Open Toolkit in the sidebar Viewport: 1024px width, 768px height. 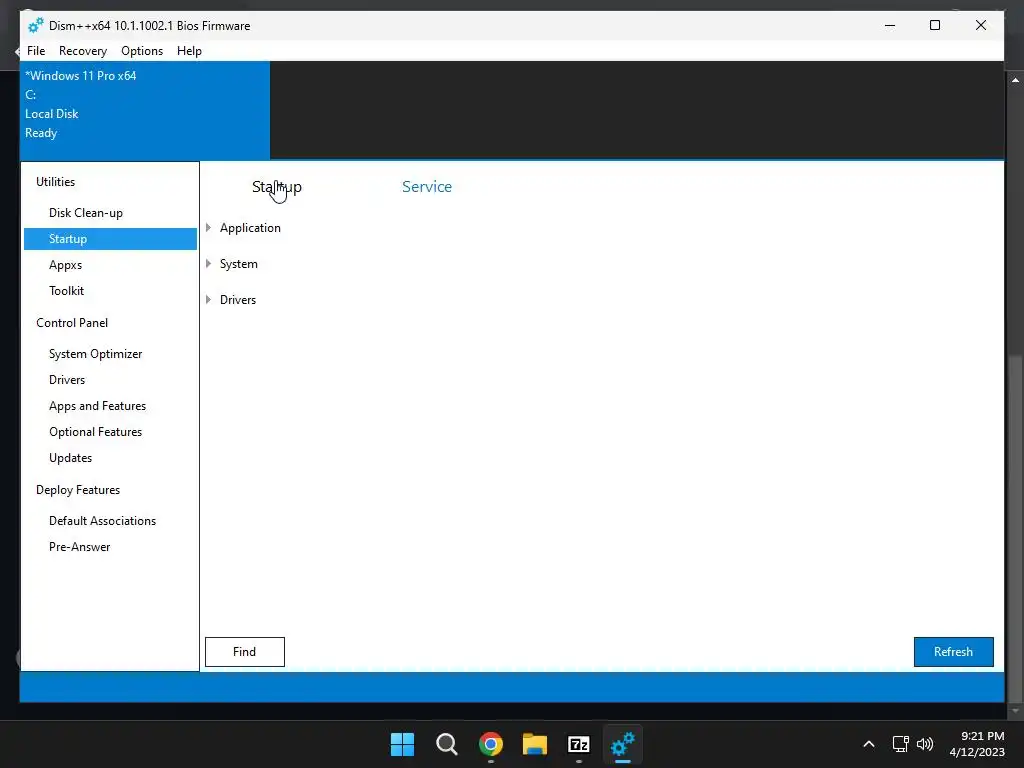(67, 291)
